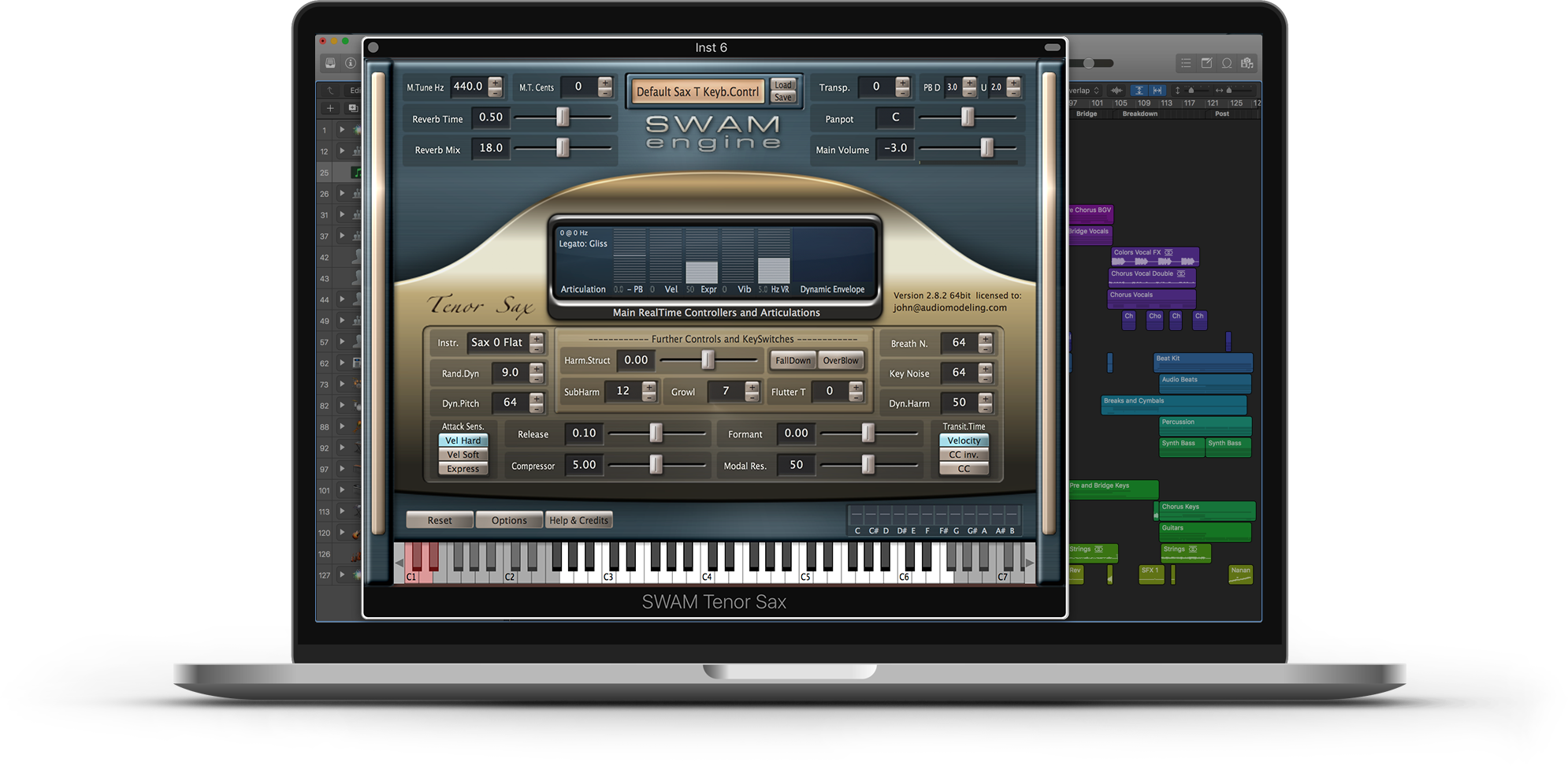Enable CC inv. in Transit.Time section

click(x=963, y=455)
